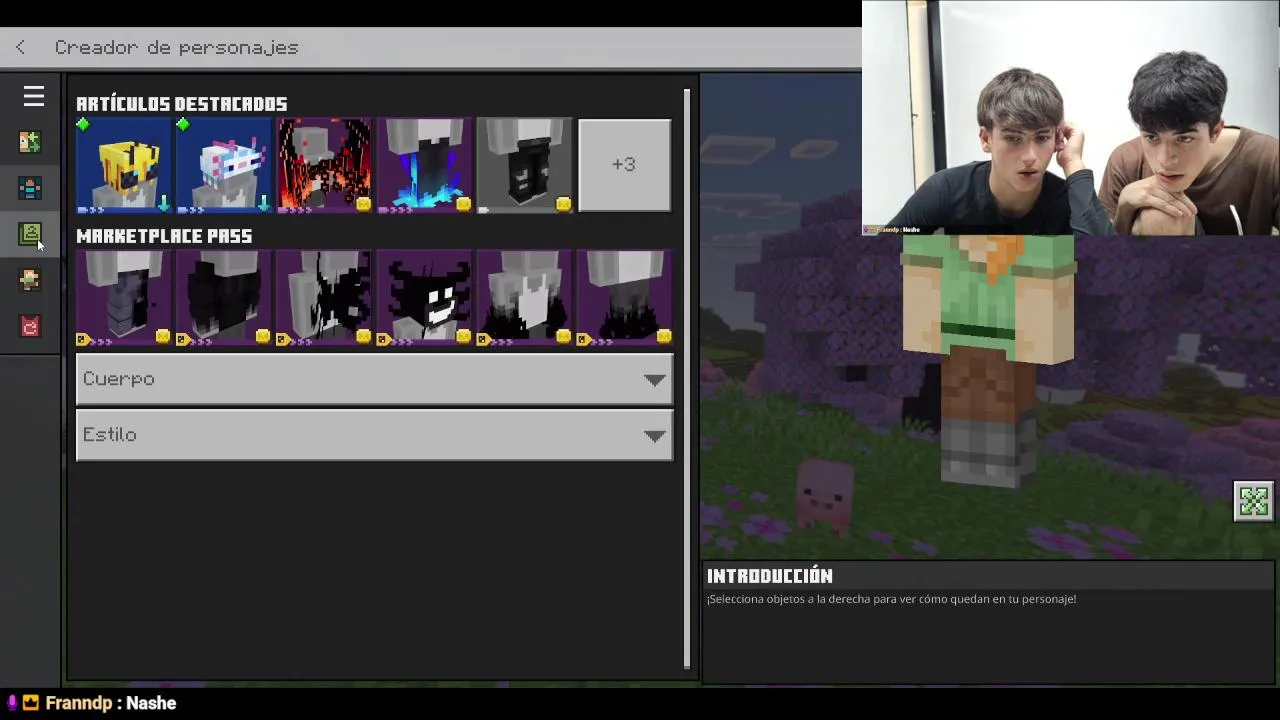1280x720 pixels.
Task: Click the purple badge icon beside Franndp
Action: (x=11, y=703)
